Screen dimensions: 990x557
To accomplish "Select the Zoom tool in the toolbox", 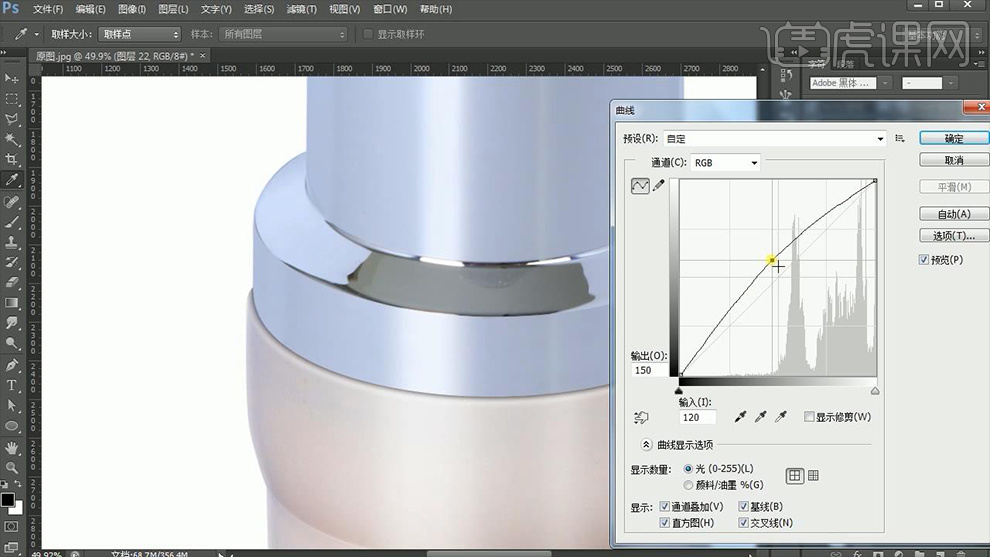I will click(12, 467).
